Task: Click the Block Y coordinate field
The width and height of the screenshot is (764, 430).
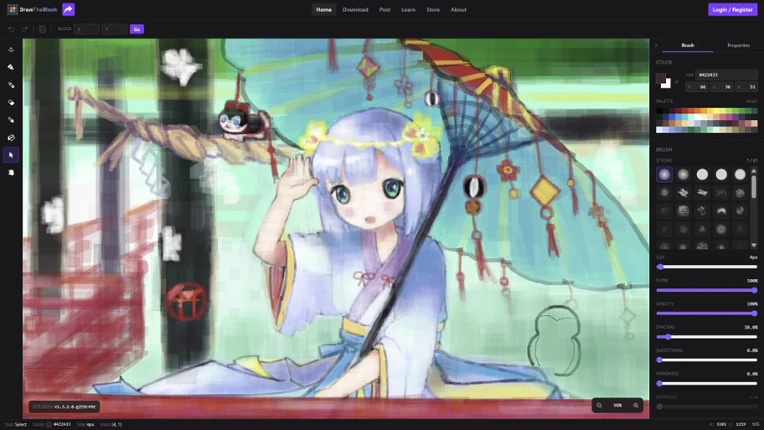Action: point(115,29)
